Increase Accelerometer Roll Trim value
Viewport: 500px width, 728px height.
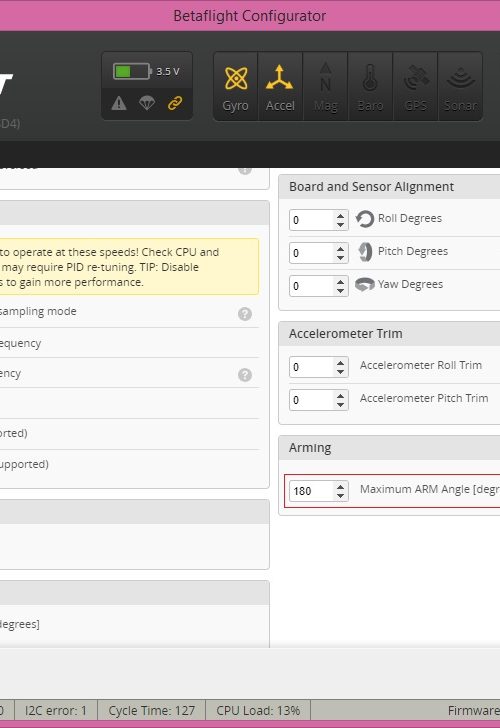[x=340, y=363]
